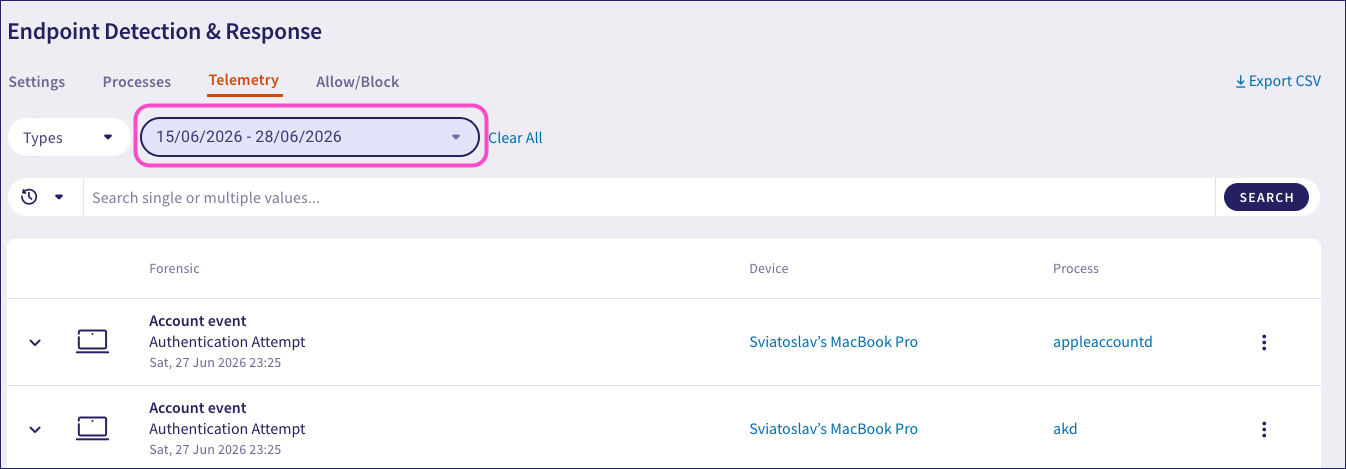Select the Telemetry tab
The width and height of the screenshot is (1346, 469).
(244, 81)
